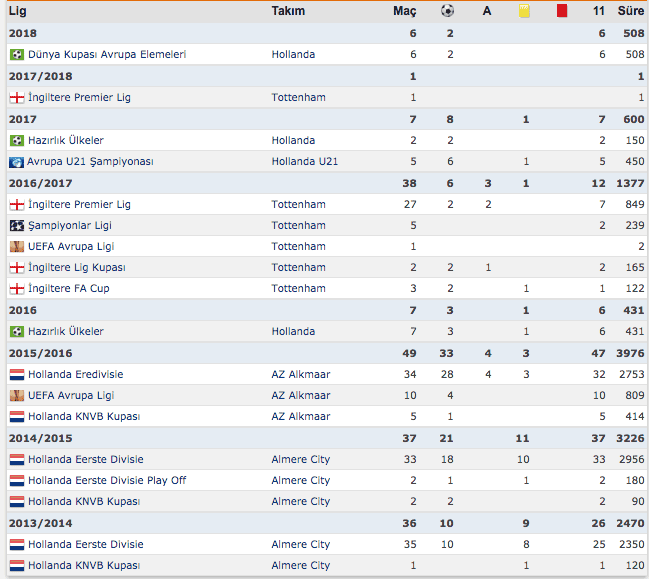Screen dimensions: 649x579
Task: Open Hollanda Eerste Divisie Play Off link
Action: click(107, 480)
